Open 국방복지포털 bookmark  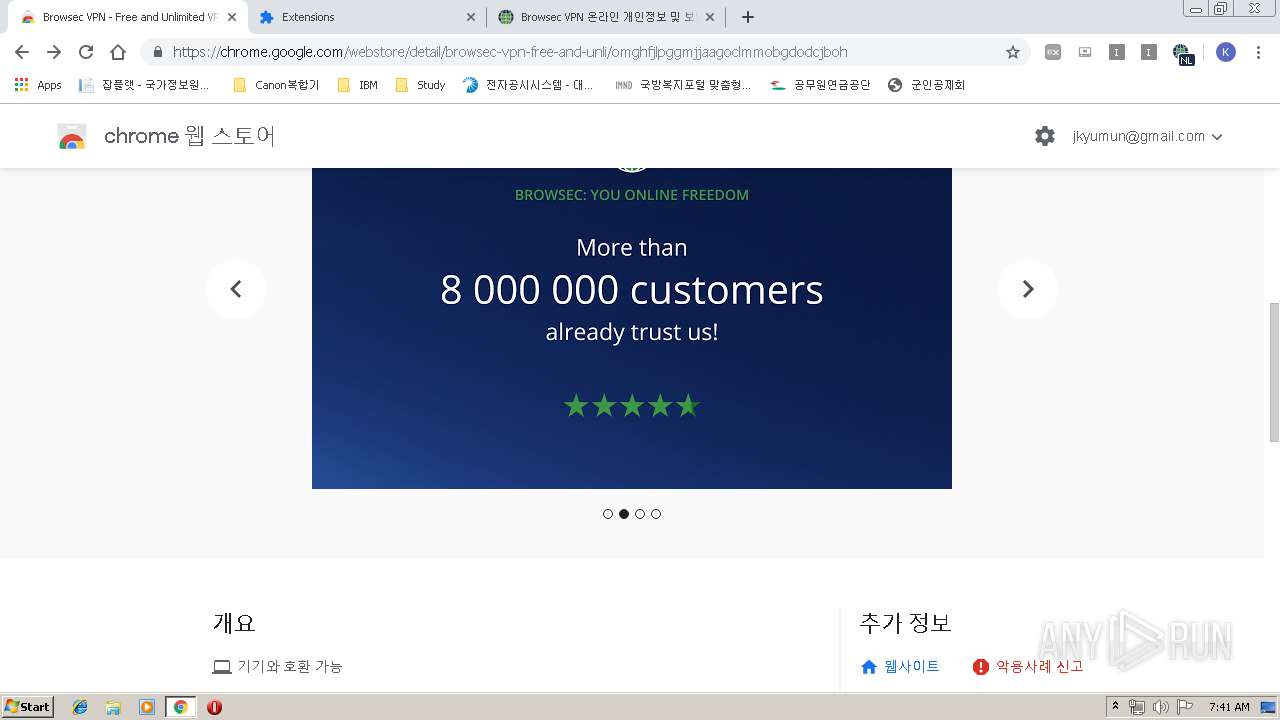tap(683, 85)
